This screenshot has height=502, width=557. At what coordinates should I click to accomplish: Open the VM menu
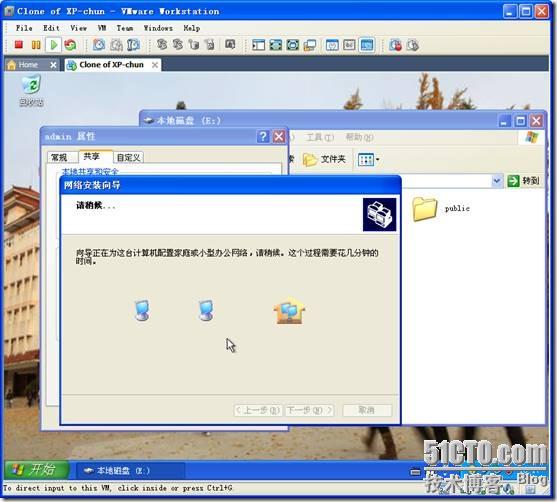102,28
